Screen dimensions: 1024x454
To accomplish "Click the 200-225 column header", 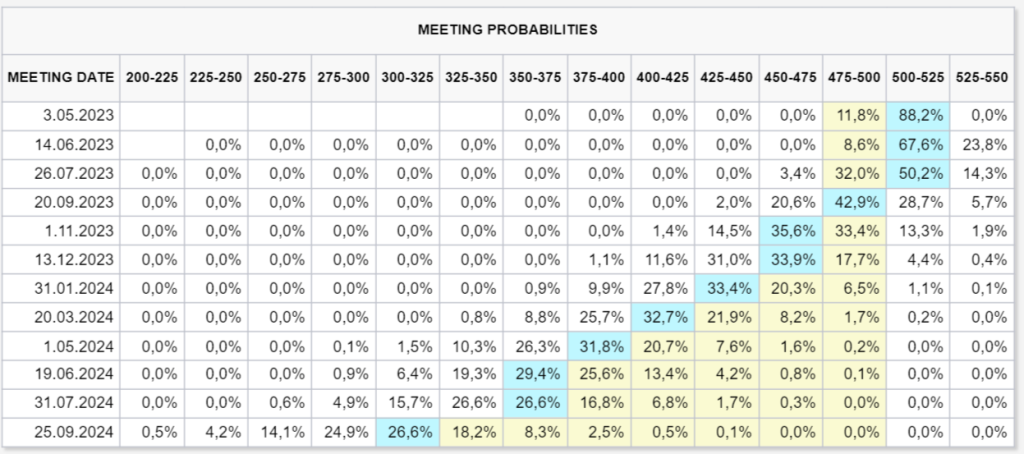I will [151, 77].
